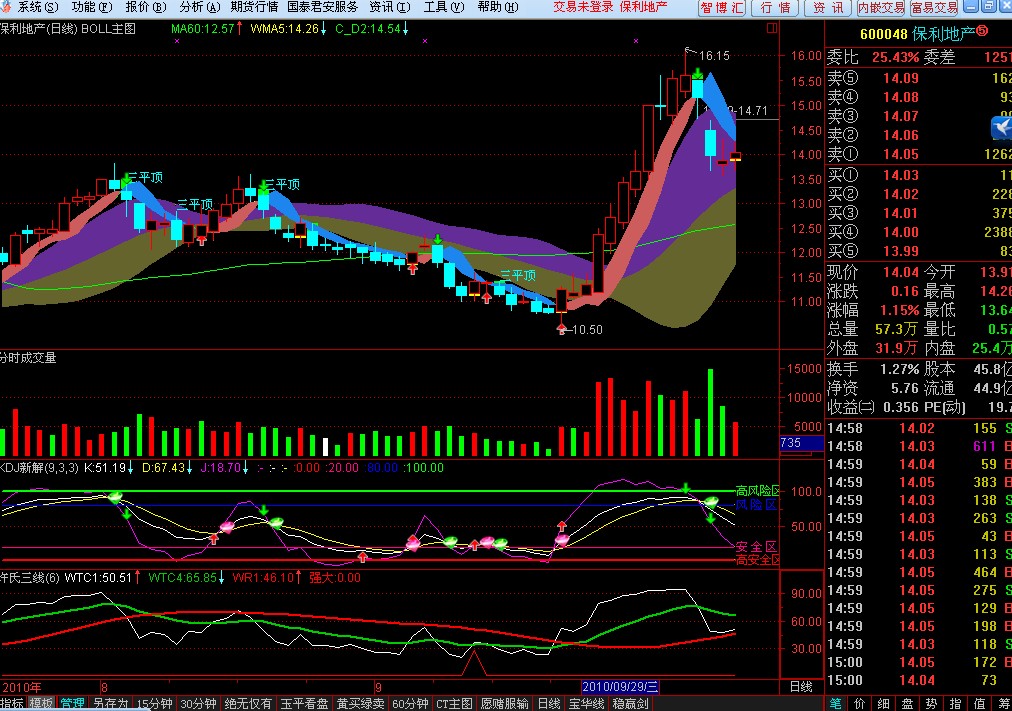The height and width of the screenshot is (711, 1012).
Task: Open the 分析 menu
Action: click(200, 7)
